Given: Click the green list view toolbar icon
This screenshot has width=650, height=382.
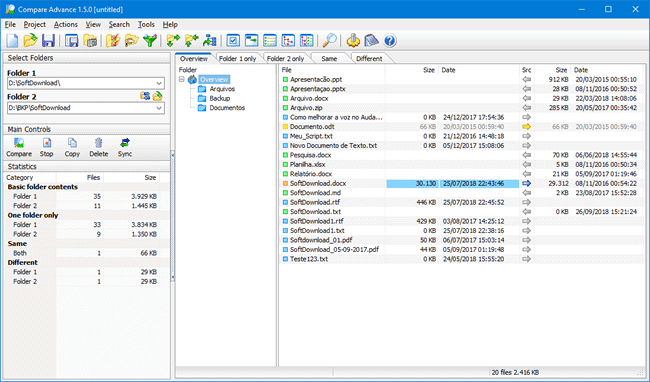Looking at the screenshot, I should (x=270, y=41).
